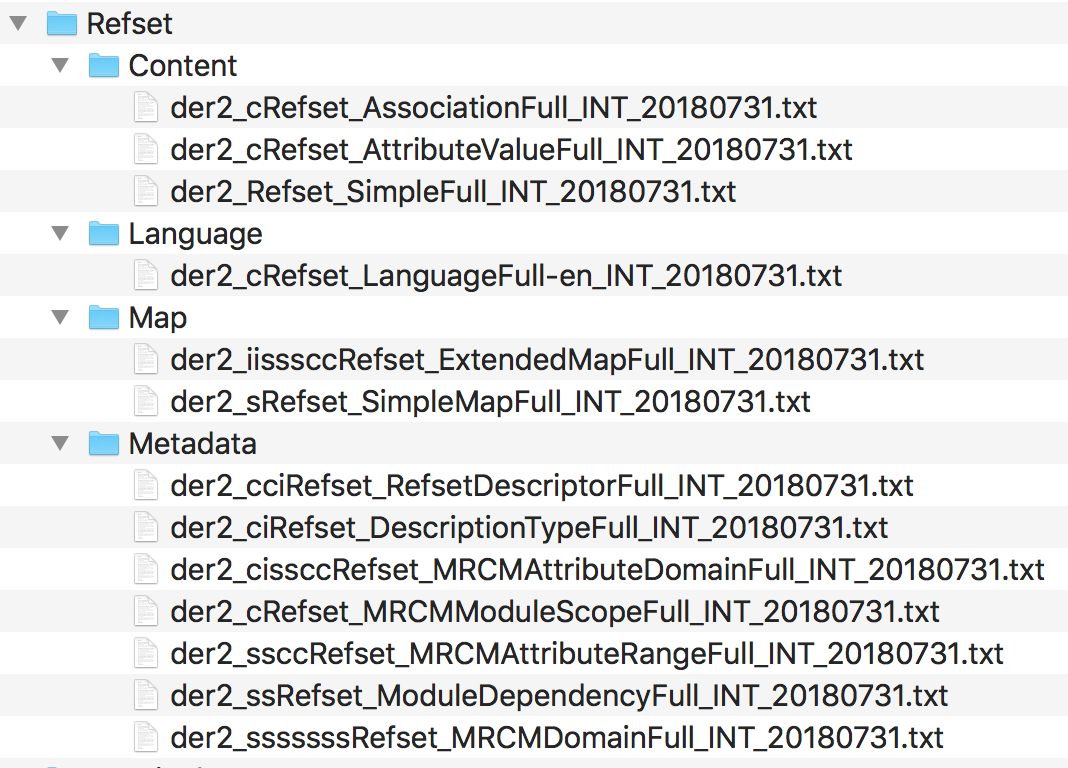Collapse the Refset folder disclosure triangle
Viewport: 1068px width, 768px height.
click(x=18, y=24)
